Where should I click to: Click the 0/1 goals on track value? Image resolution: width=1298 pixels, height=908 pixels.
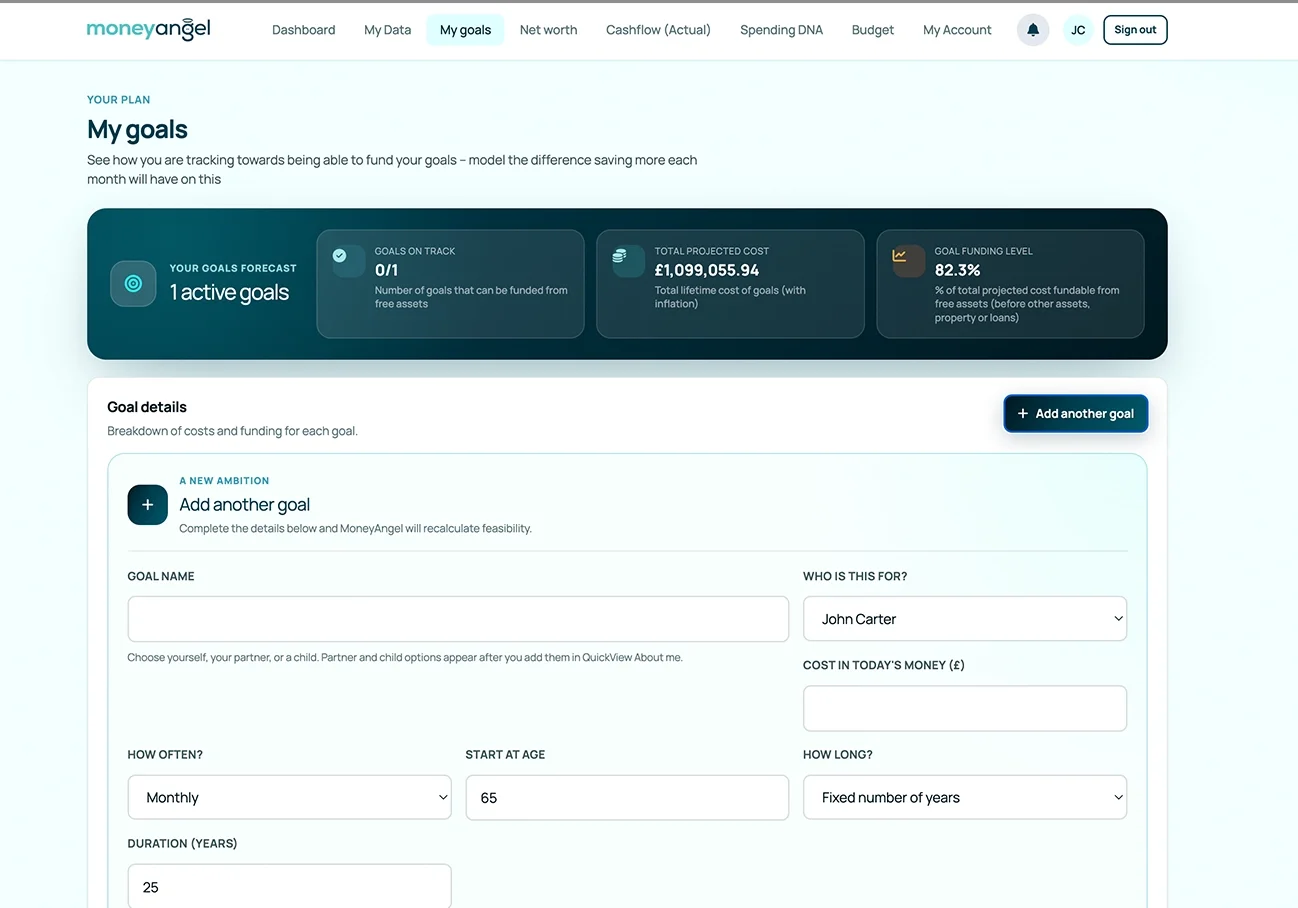pos(387,270)
